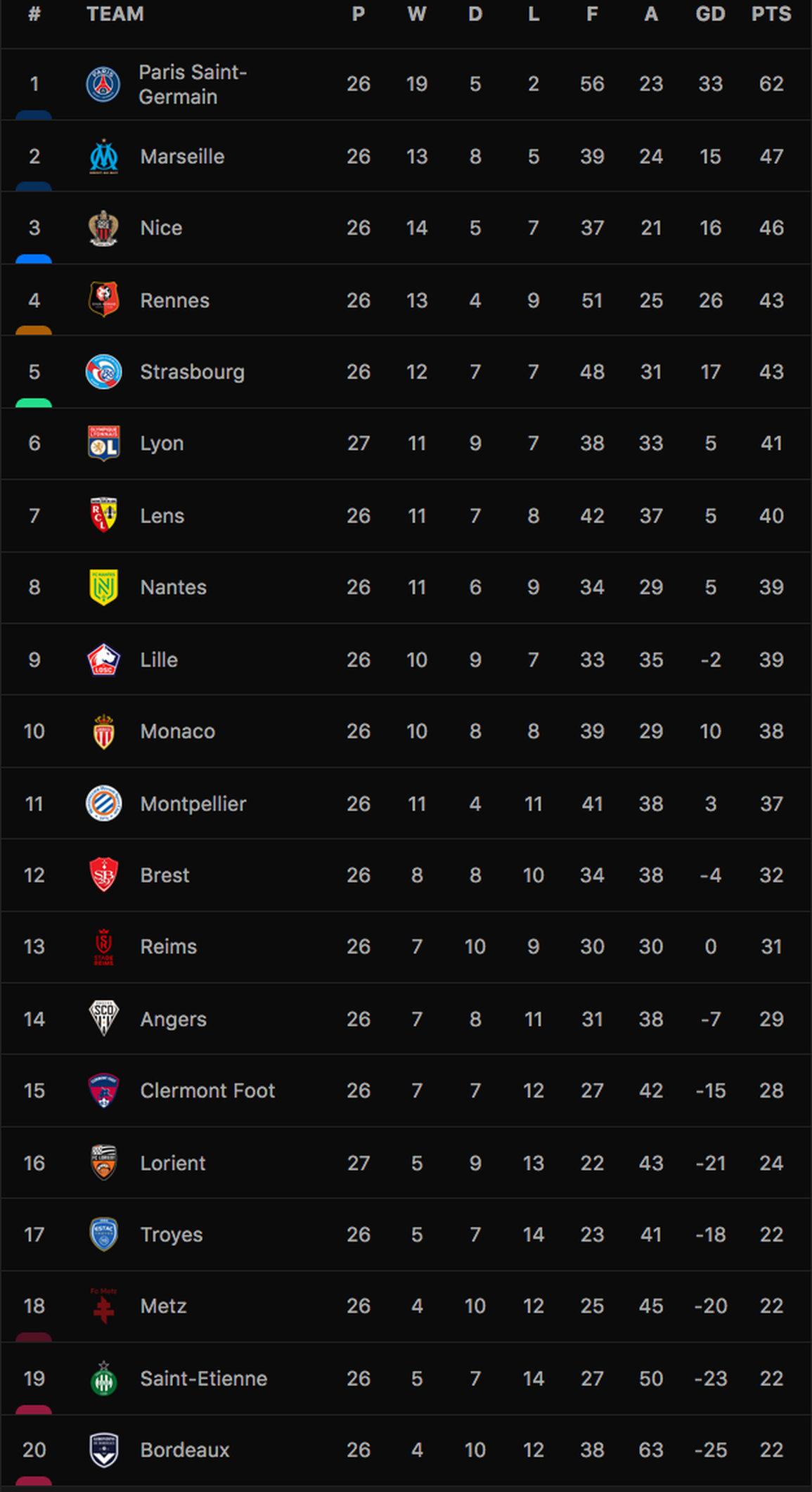Select the Lens team badge
This screenshot has width=812, height=1492.
(103, 515)
